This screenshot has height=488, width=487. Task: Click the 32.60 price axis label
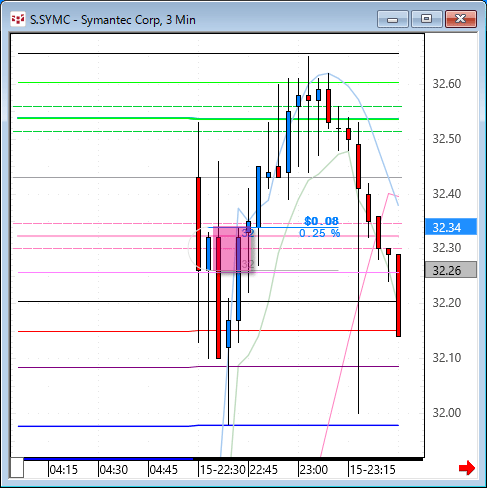[446, 84]
